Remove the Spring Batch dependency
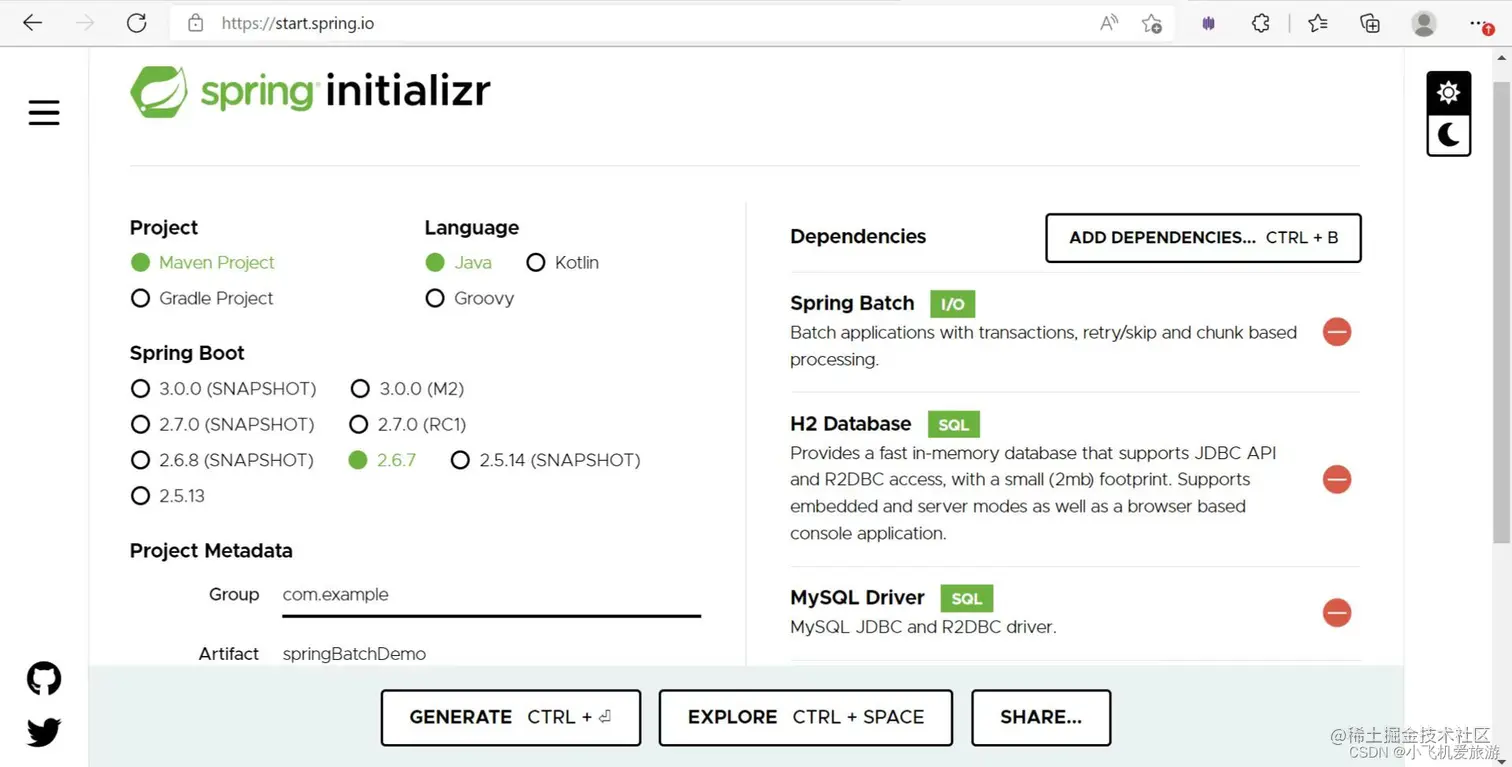 (x=1337, y=332)
